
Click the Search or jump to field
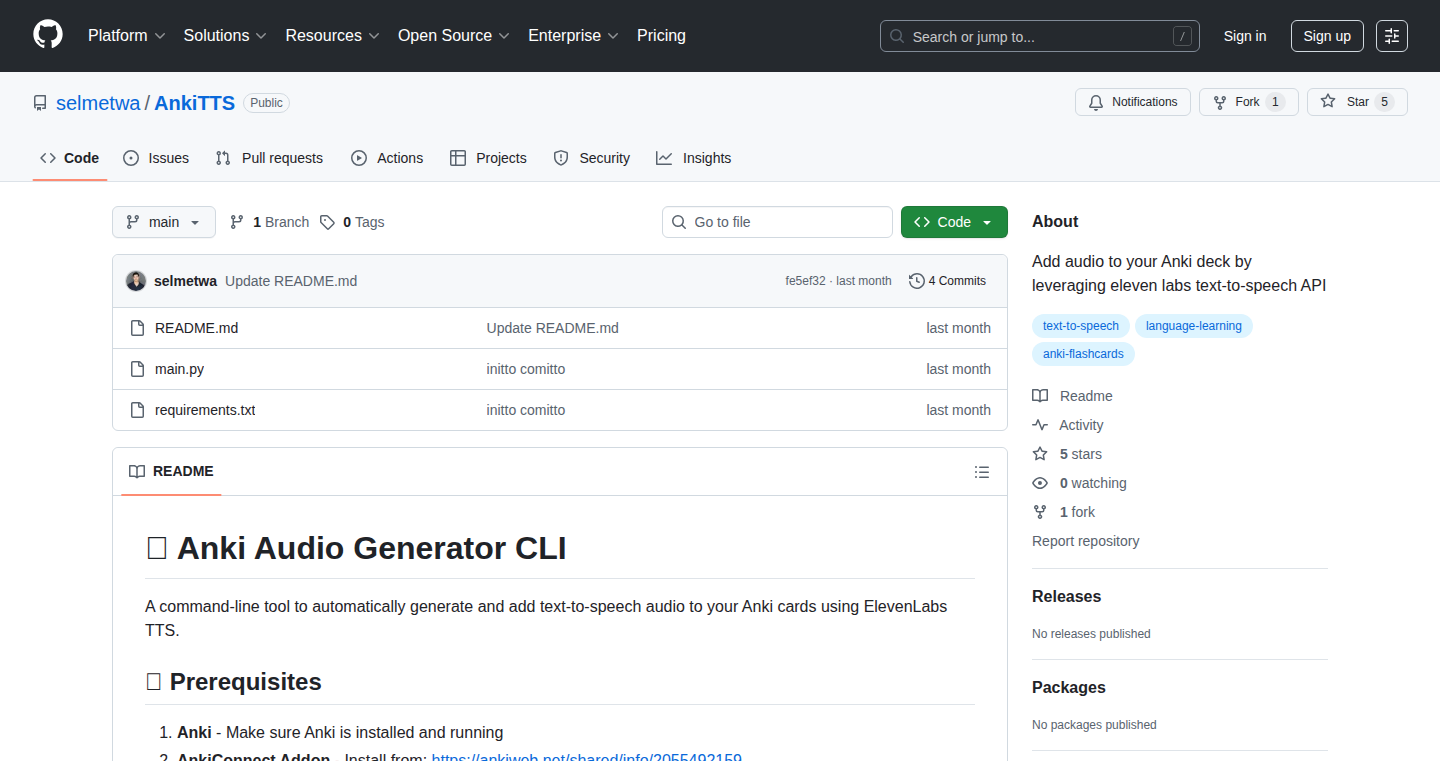(x=1040, y=36)
